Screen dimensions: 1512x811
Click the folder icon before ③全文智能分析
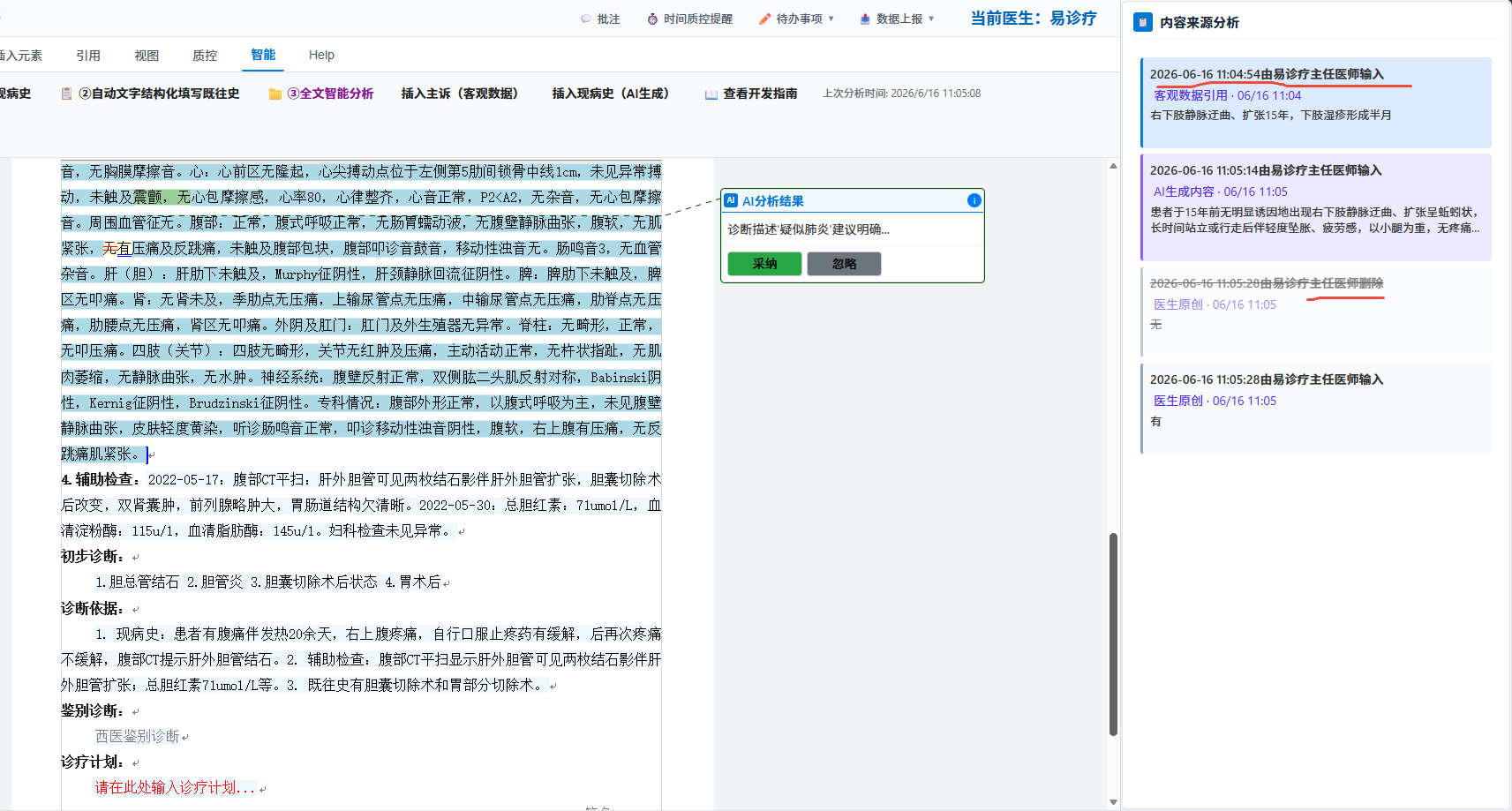click(275, 94)
